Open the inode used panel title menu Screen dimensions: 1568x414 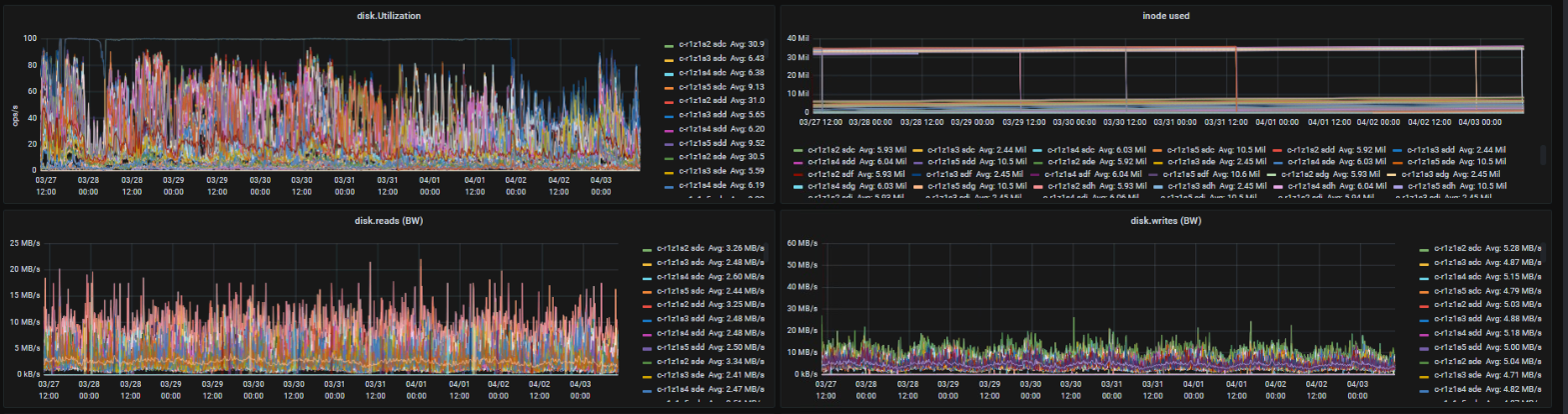(x=1165, y=16)
